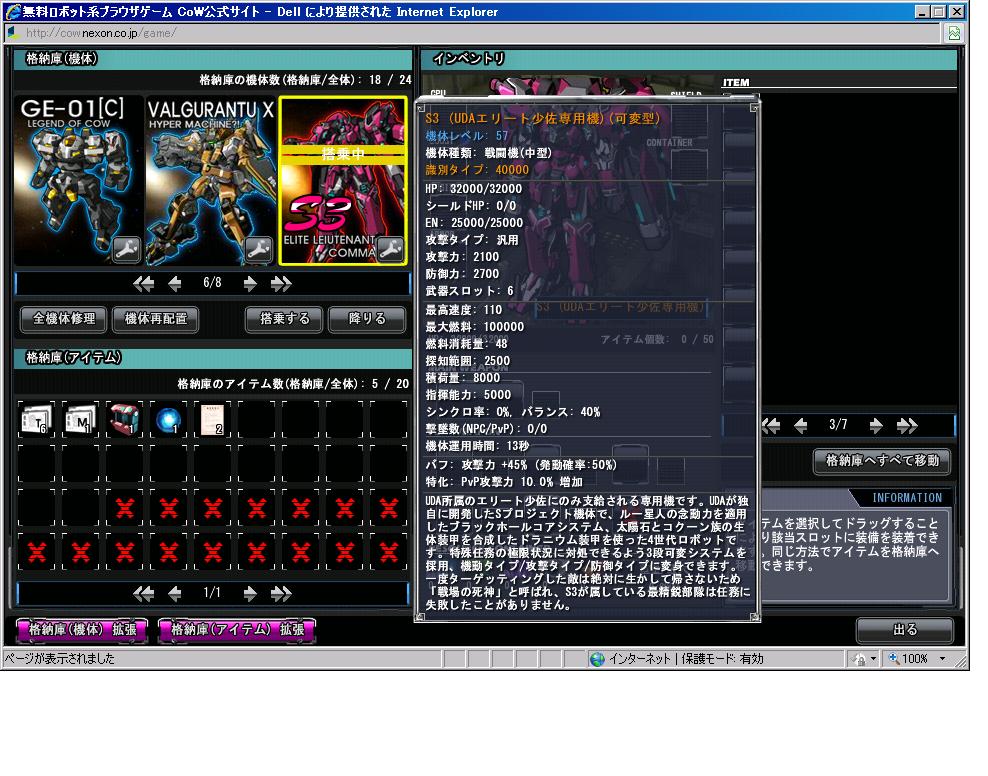
Task: Click the wrench icon on GE-01[C] card
Action: [127, 250]
